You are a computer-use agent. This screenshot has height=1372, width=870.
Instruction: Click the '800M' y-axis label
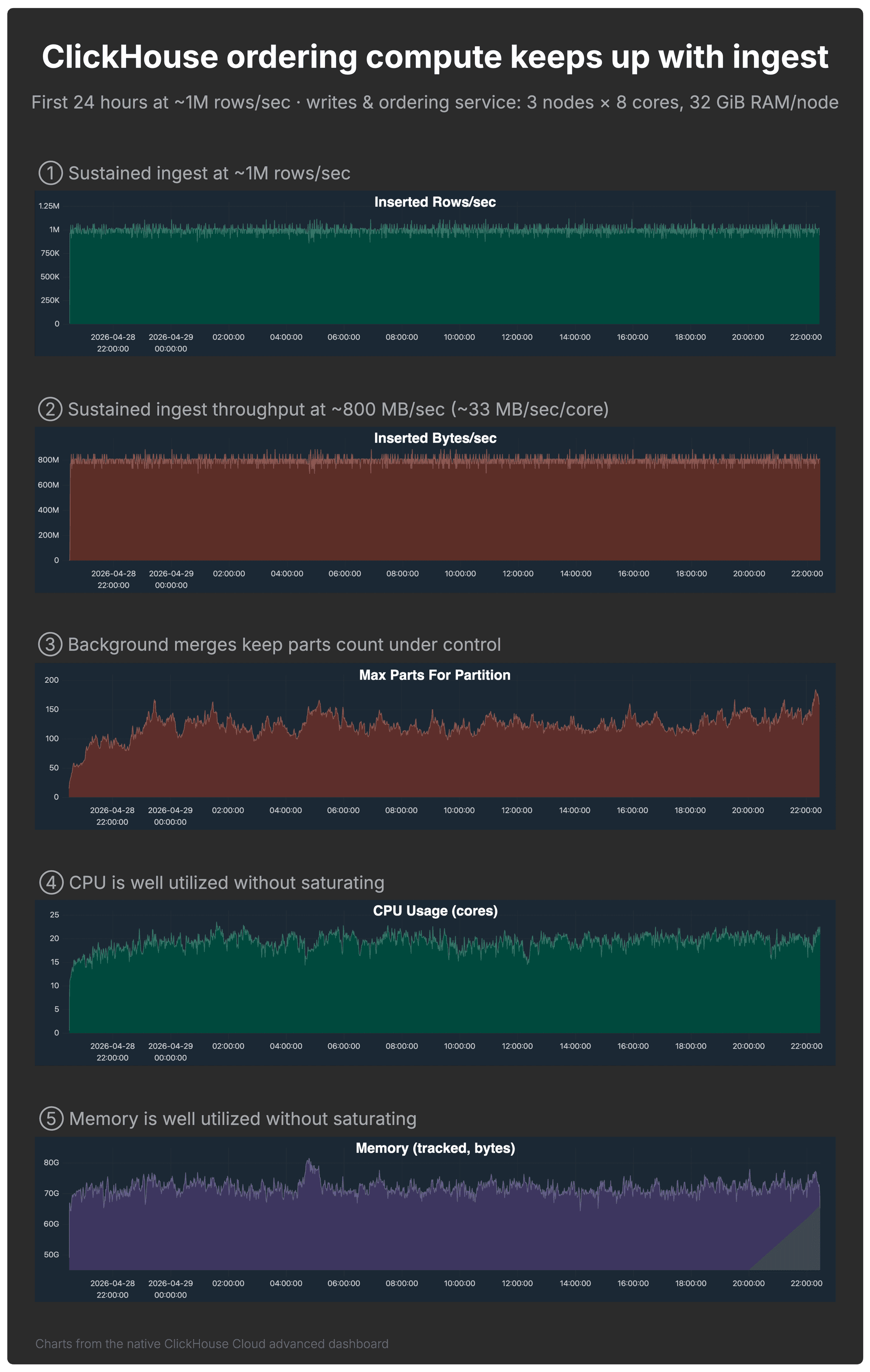[48, 460]
